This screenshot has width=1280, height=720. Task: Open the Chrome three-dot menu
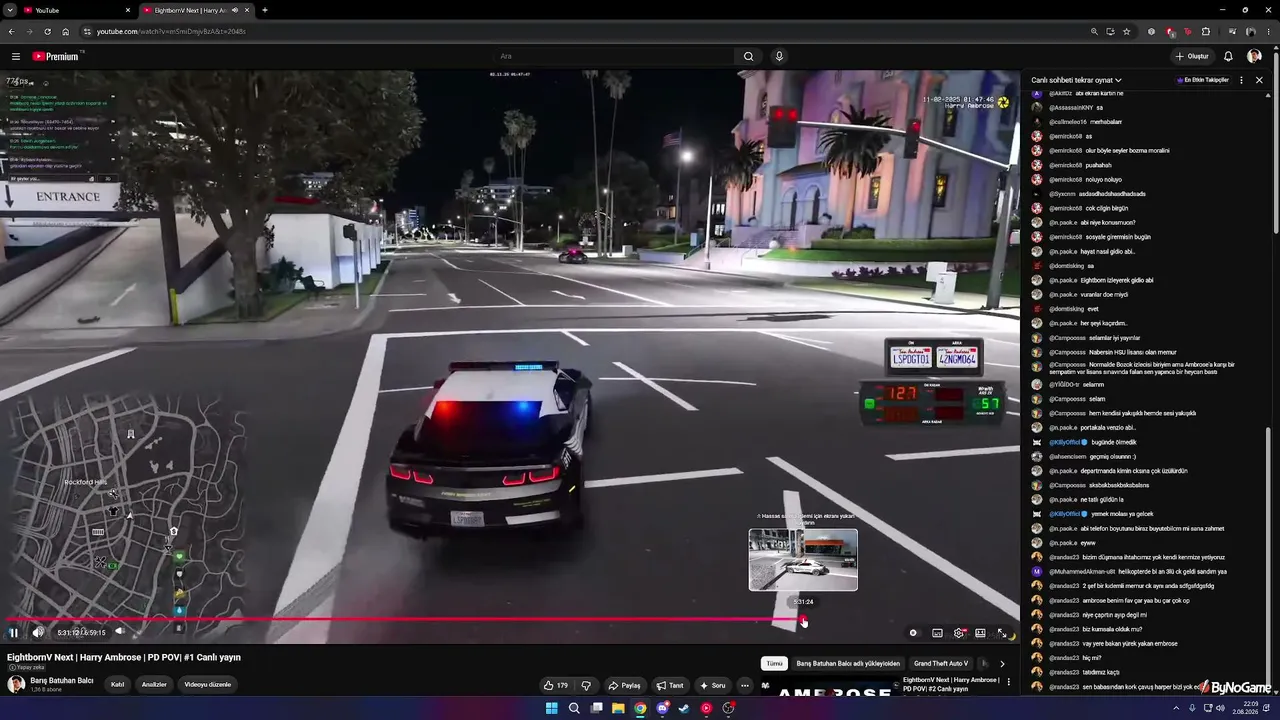click(1269, 31)
